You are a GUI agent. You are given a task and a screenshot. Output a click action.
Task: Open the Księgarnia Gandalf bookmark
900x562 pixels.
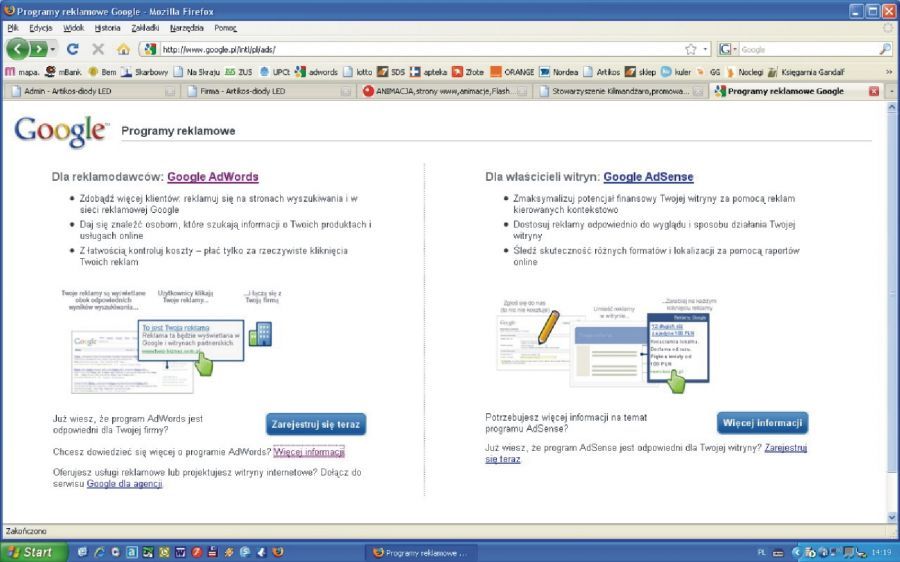(806, 72)
